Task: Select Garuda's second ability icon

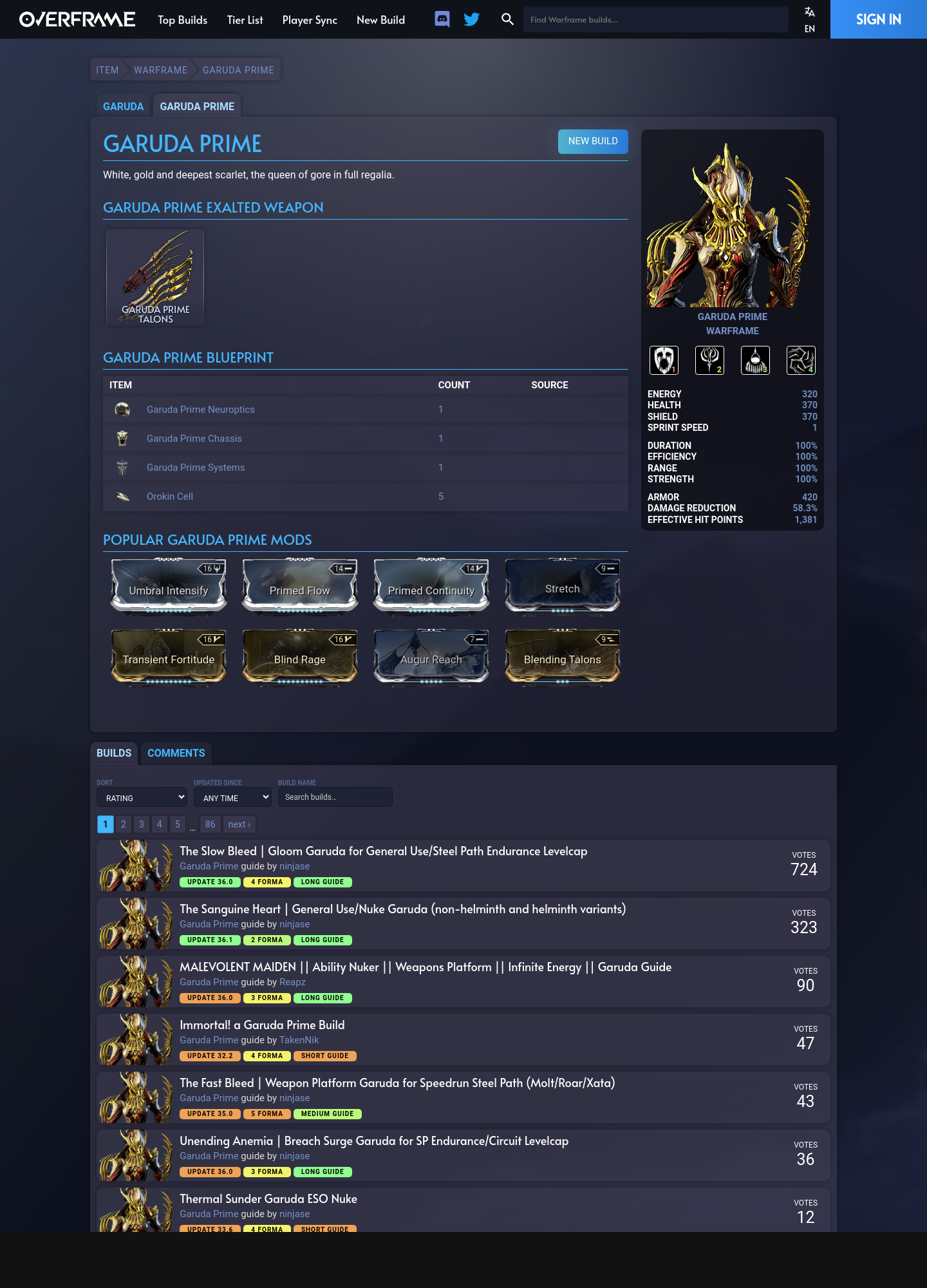Action: (x=709, y=360)
